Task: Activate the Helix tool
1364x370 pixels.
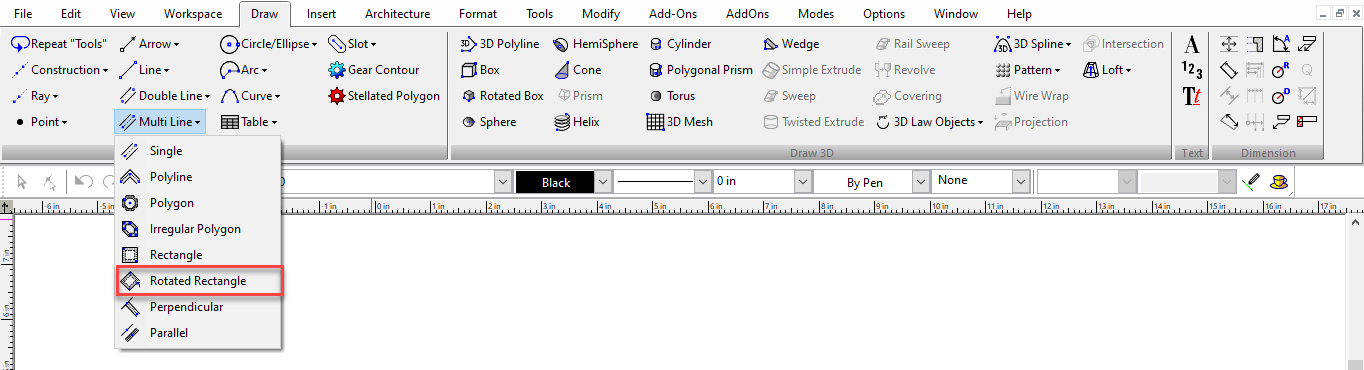Action: click(577, 122)
